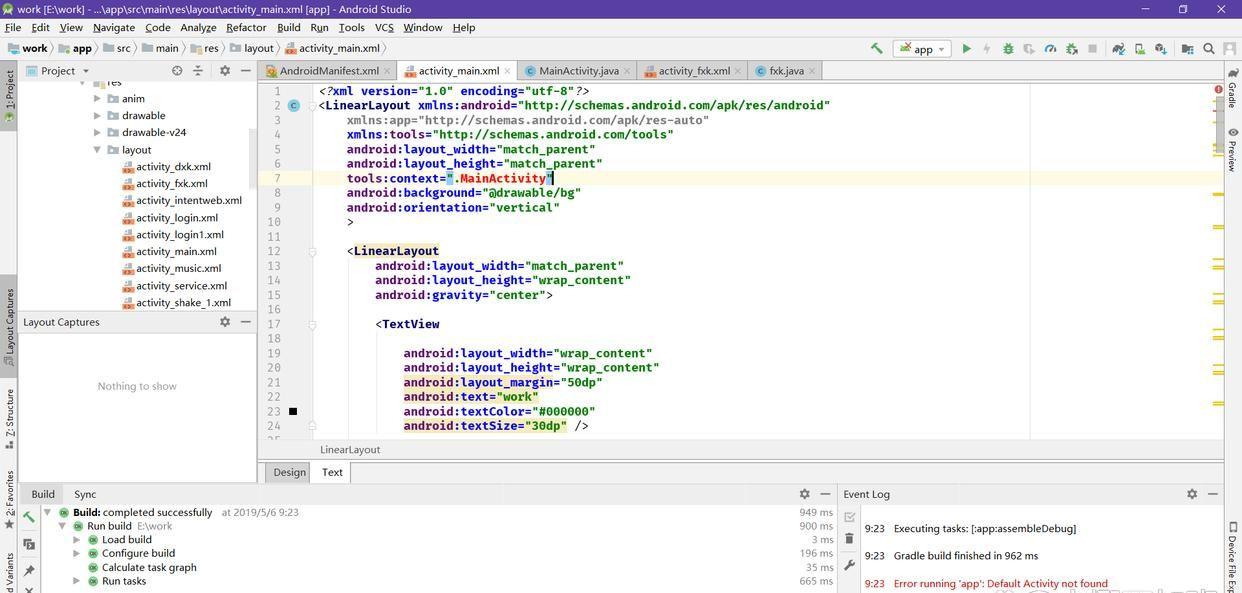Open Layout Captures gear settings
Screen dimensions: 1242x593
pos(225,322)
